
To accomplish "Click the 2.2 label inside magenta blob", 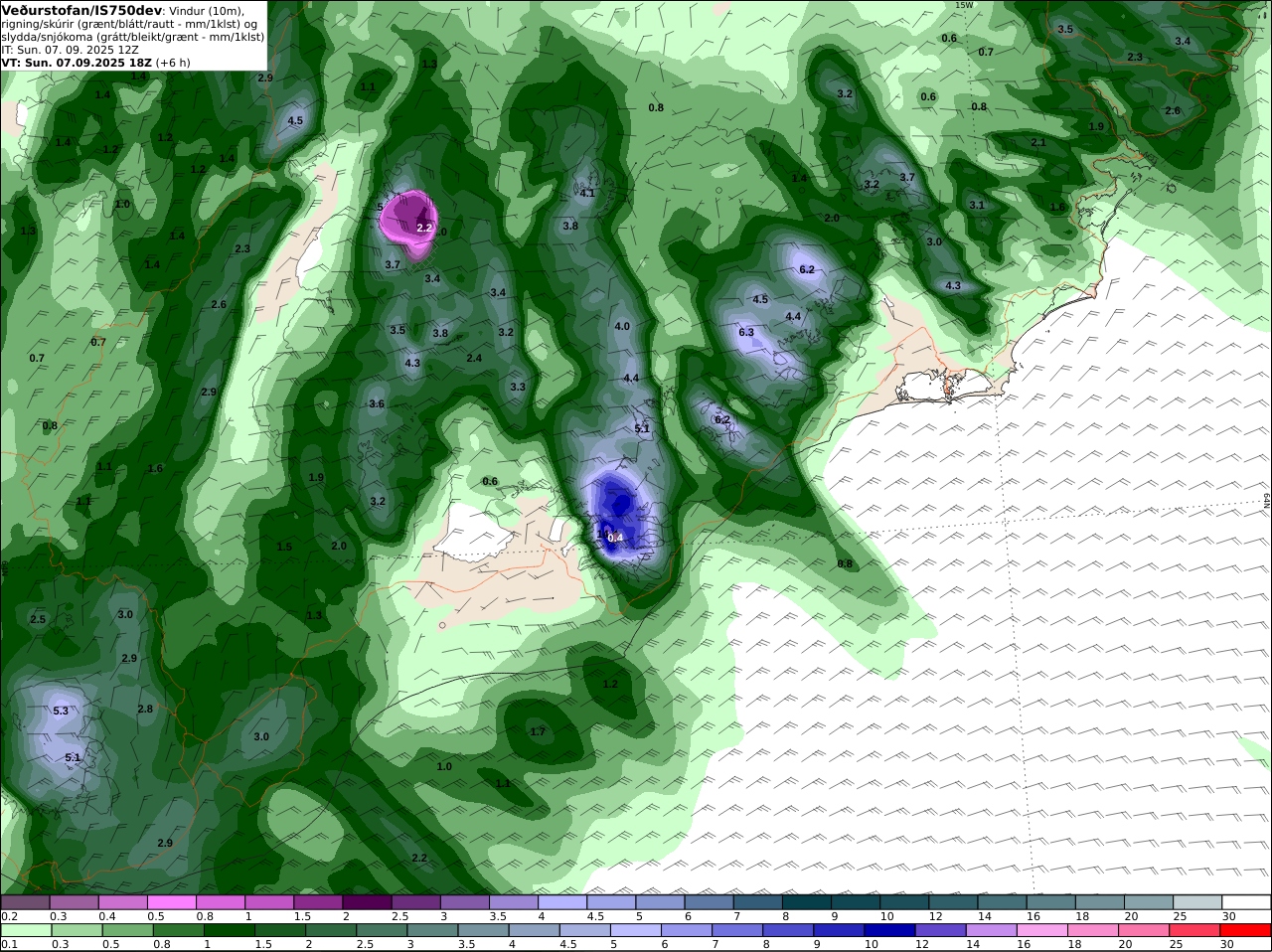I will point(424,228).
